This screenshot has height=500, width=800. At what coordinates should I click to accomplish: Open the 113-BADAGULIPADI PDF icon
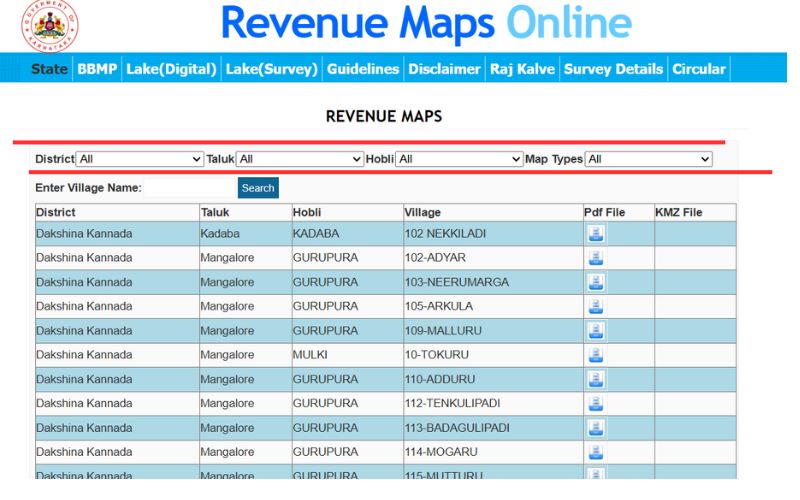point(595,428)
